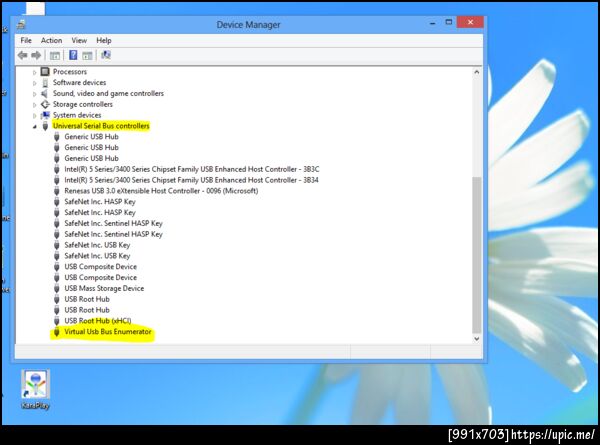600x445 pixels.
Task: Select Universal Serial Bus controllers category
Action: coord(101,126)
